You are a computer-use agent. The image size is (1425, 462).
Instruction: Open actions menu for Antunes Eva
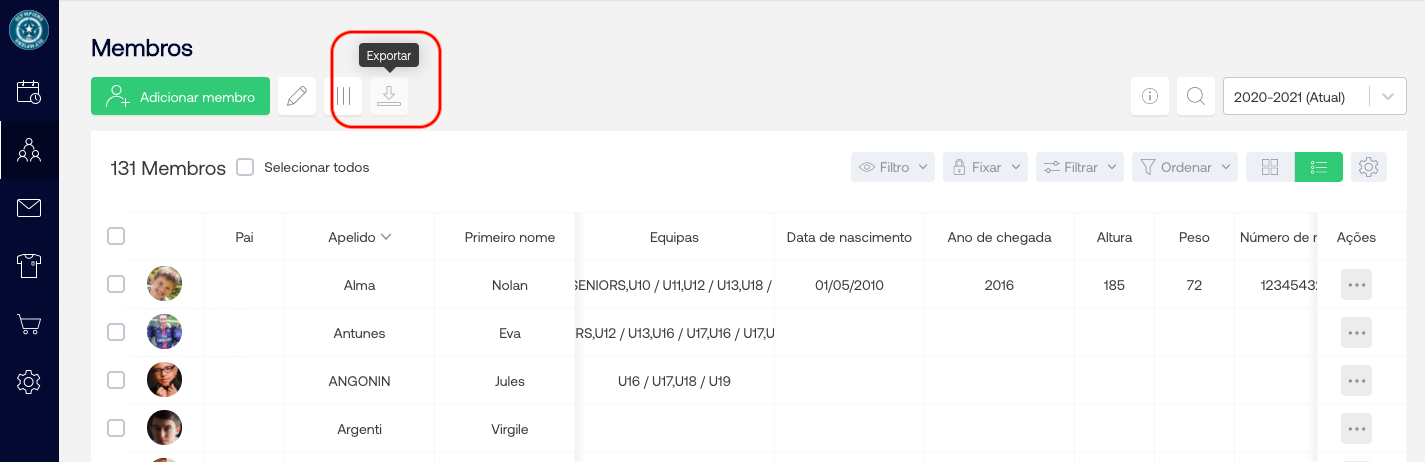[x=1356, y=333]
